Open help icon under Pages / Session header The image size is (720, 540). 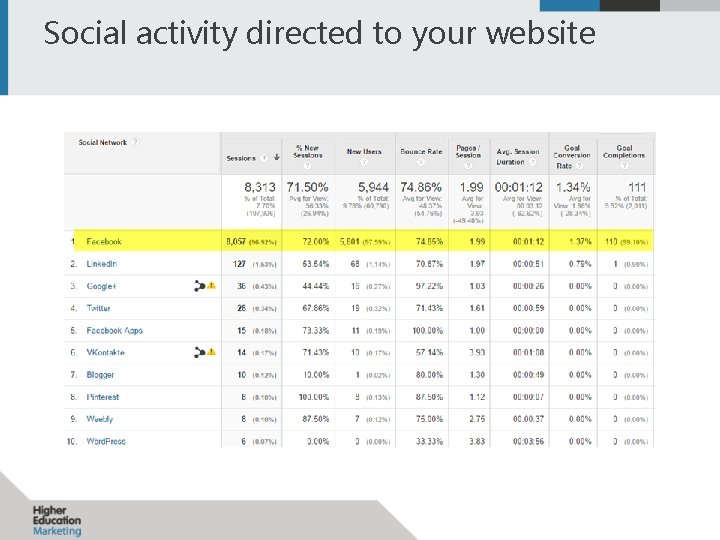pos(468,165)
